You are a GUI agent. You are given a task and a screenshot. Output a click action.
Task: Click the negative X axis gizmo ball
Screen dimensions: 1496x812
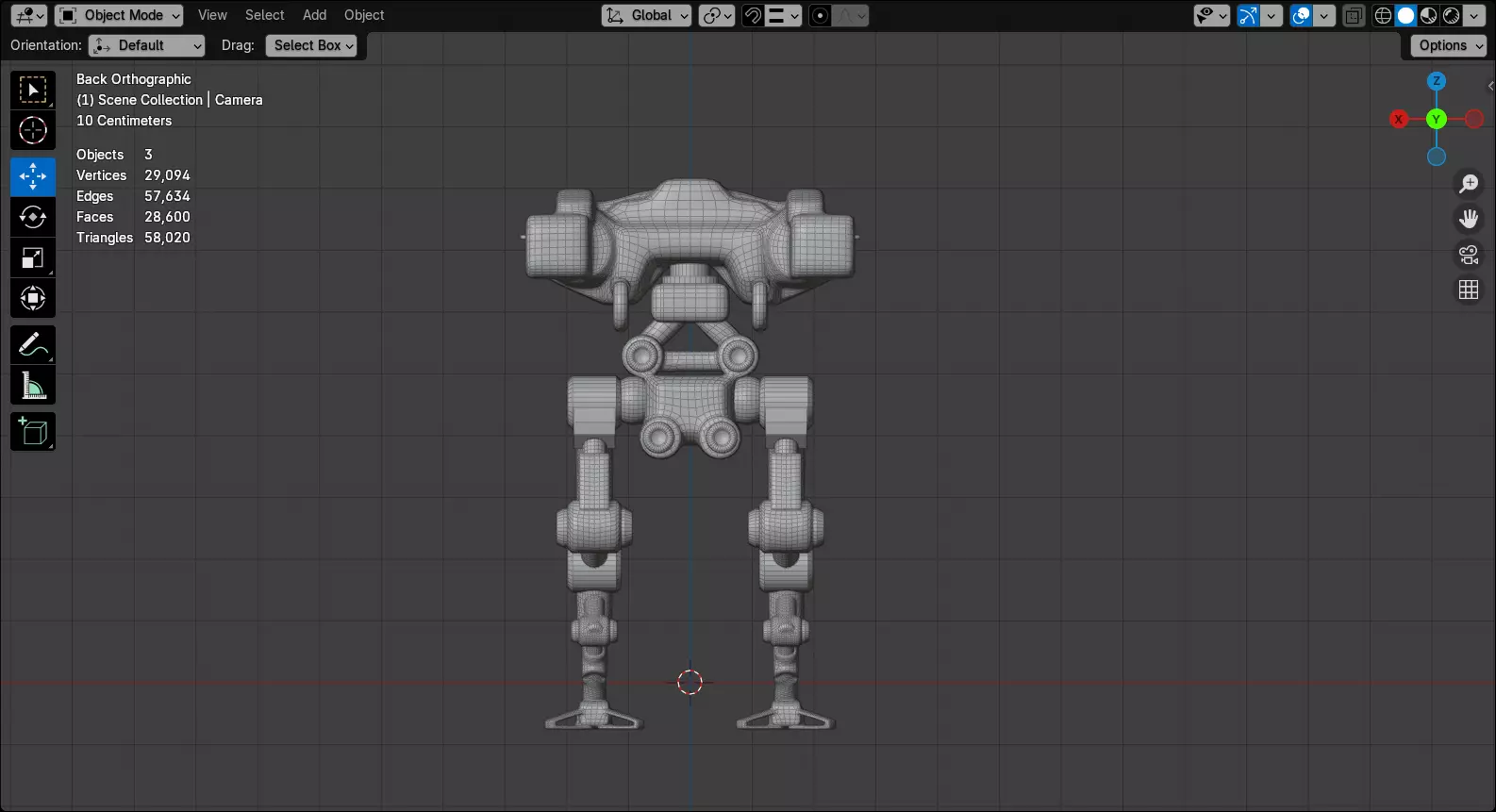pos(1474,119)
